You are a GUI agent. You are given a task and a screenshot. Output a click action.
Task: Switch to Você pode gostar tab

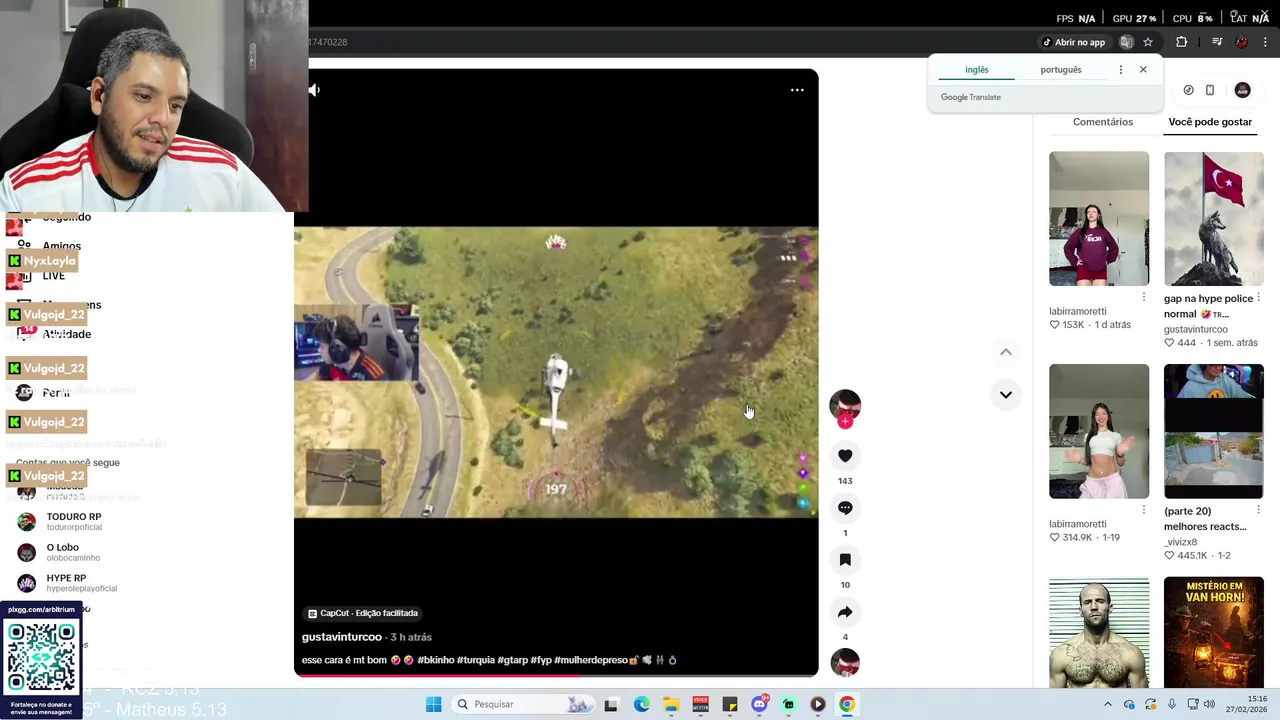pyautogui.click(x=1210, y=122)
